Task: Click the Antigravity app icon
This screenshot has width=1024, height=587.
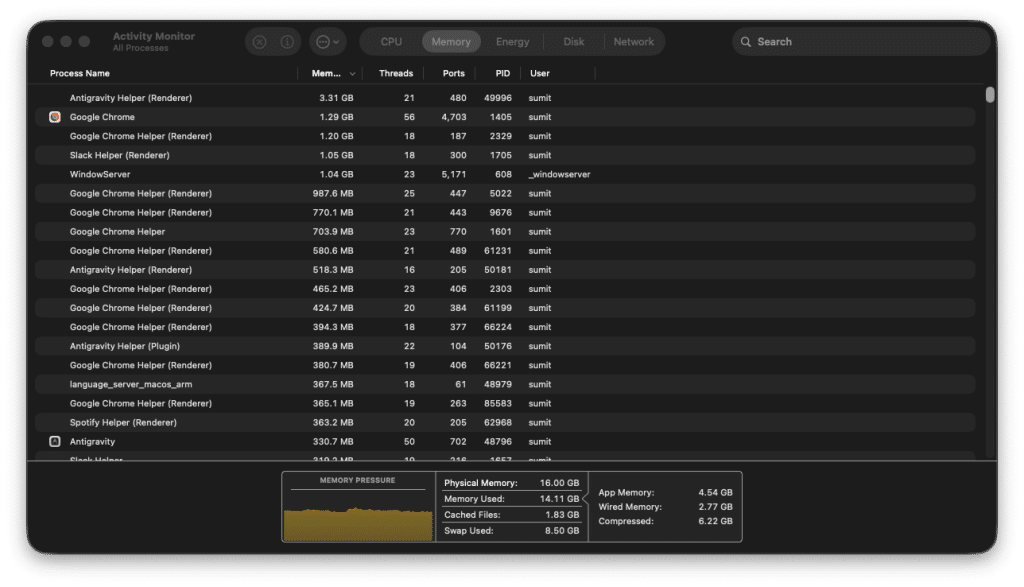Action: [x=55, y=441]
